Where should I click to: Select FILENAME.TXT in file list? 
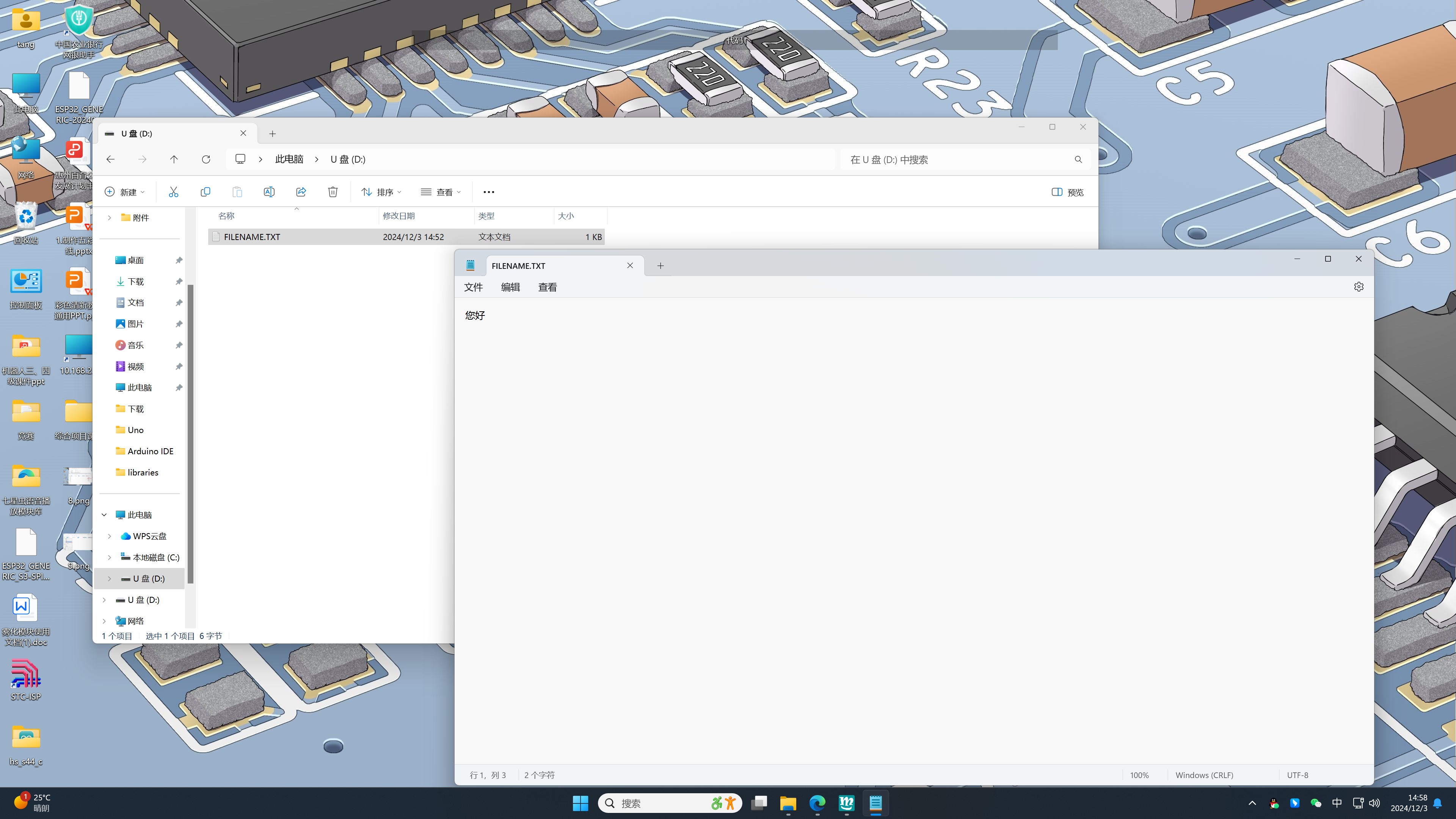(252, 237)
